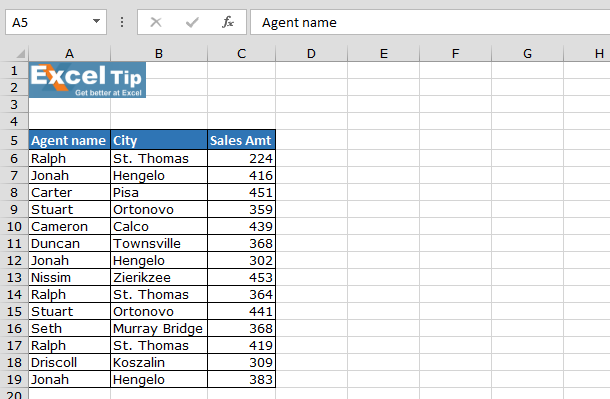This screenshot has width=610, height=399.
Task: Open the Insert Function fx icon
Action: [228, 22]
